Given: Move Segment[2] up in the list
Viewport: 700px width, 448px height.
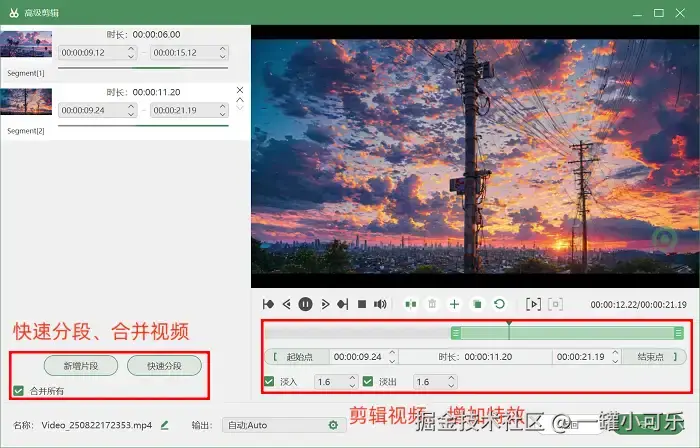Looking at the screenshot, I should pyautogui.click(x=240, y=100).
